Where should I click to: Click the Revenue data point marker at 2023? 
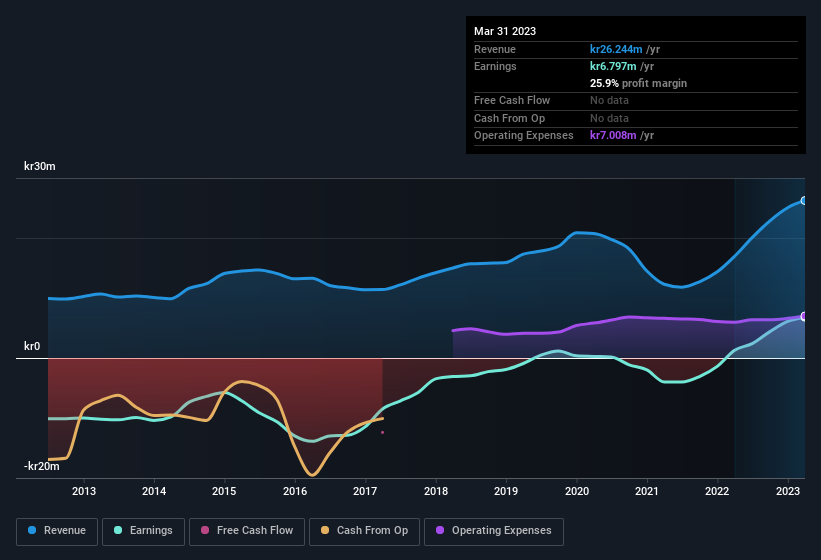pyautogui.click(x=804, y=200)
